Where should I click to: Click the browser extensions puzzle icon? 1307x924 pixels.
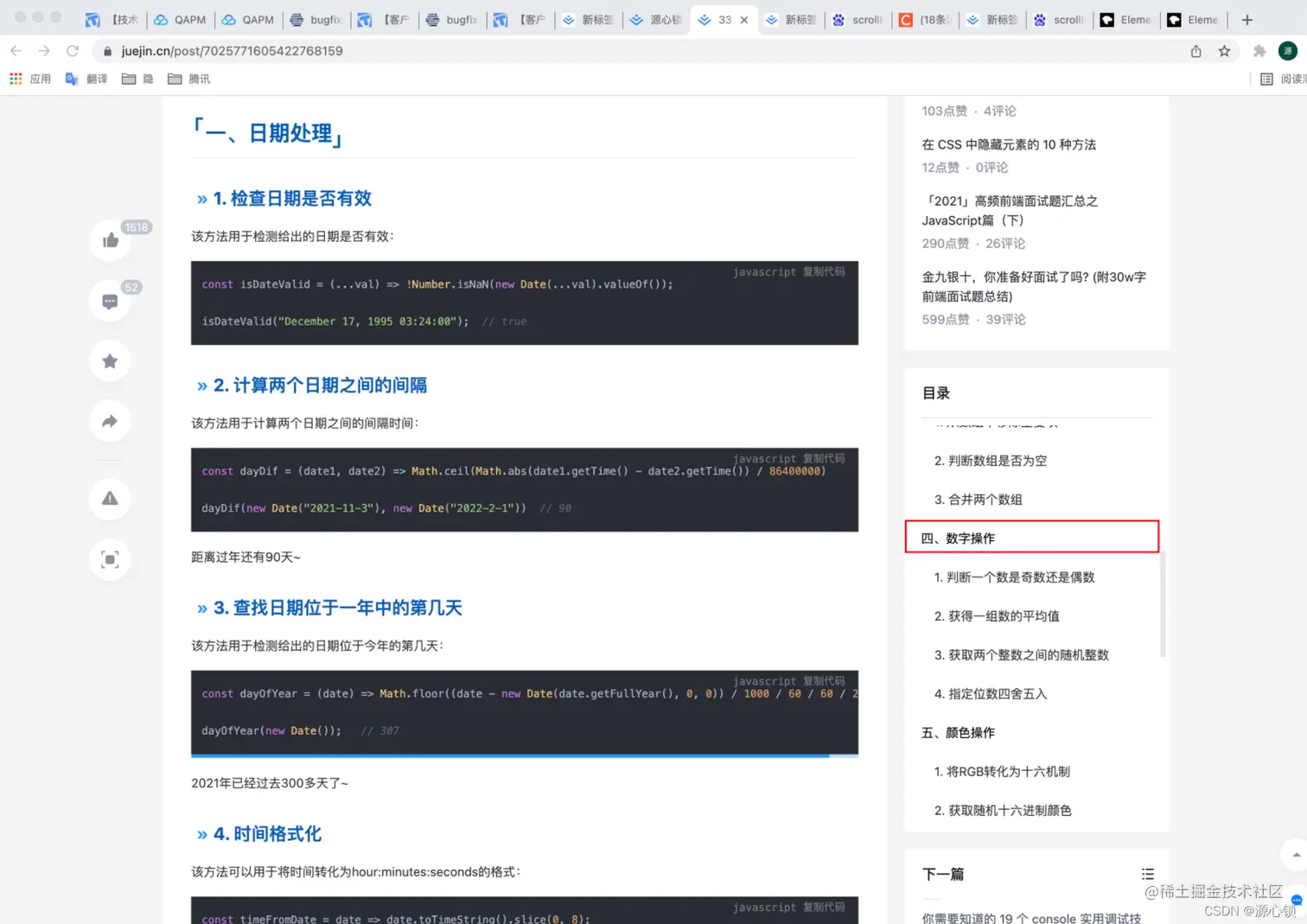(1259, 51)
